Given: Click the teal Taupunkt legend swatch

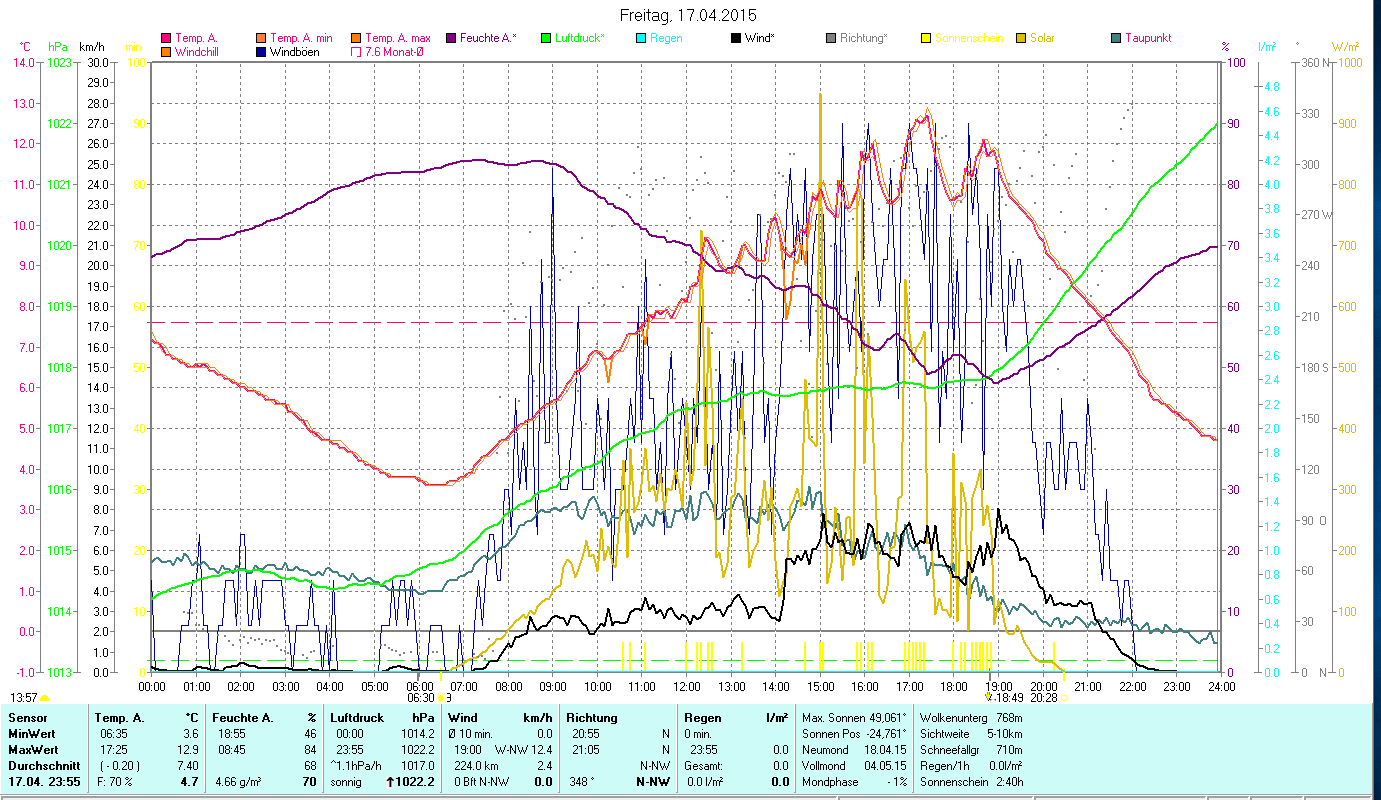Looking at the screenshot, I should (x=1115, y=39).
